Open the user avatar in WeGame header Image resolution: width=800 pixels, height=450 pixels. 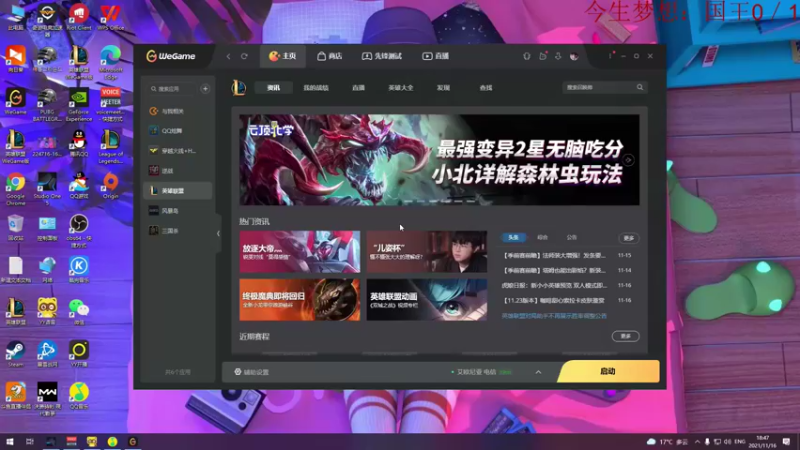tap(574, 56)
